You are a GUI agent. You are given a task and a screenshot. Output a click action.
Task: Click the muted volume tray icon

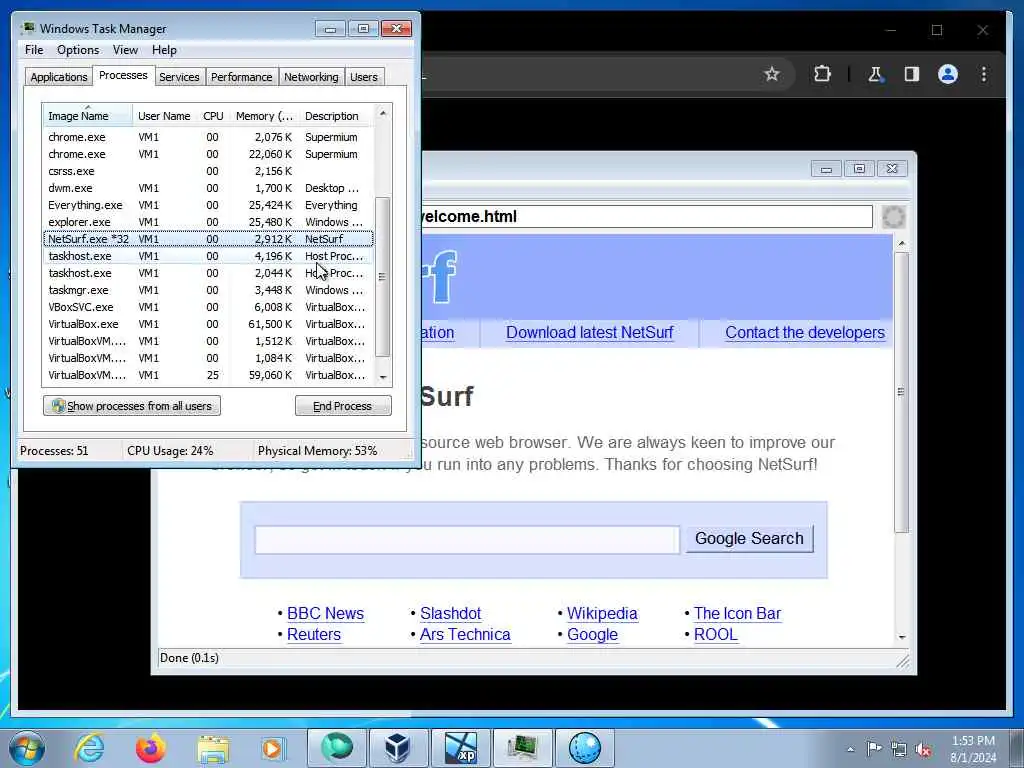[923, 749]
